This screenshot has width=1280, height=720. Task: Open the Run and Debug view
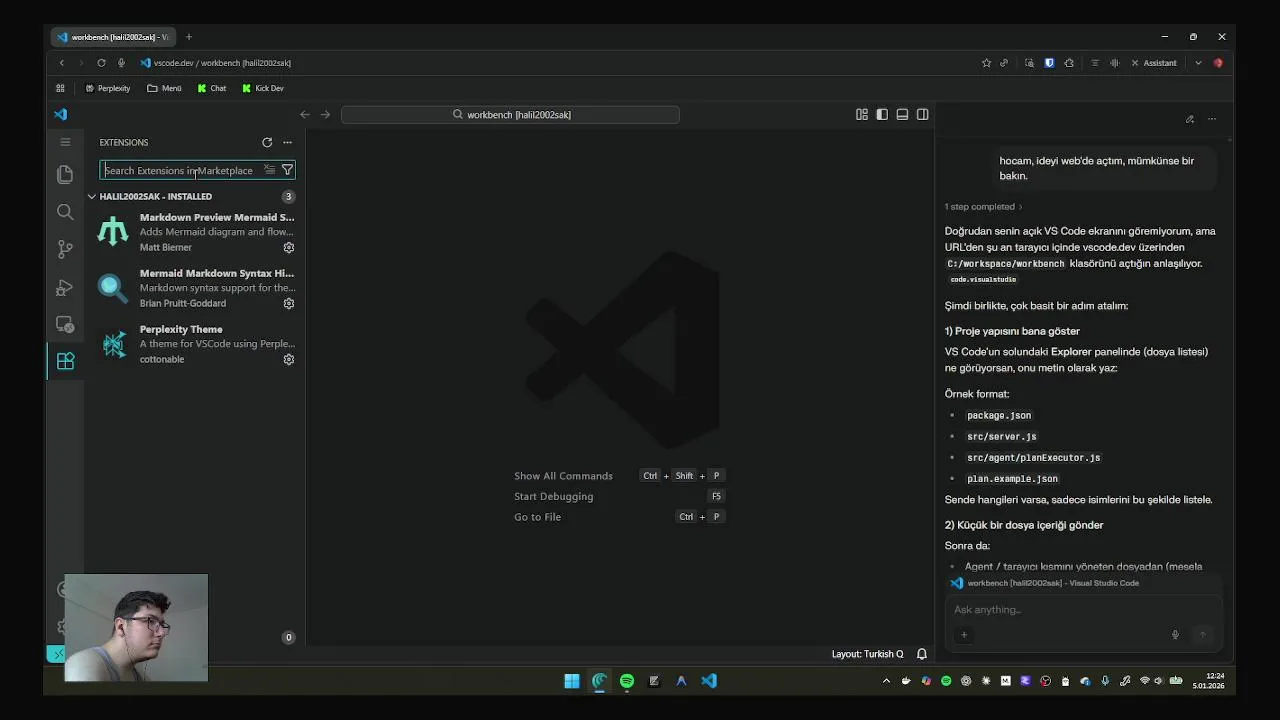pyautogui.click(x=65, y=287)
